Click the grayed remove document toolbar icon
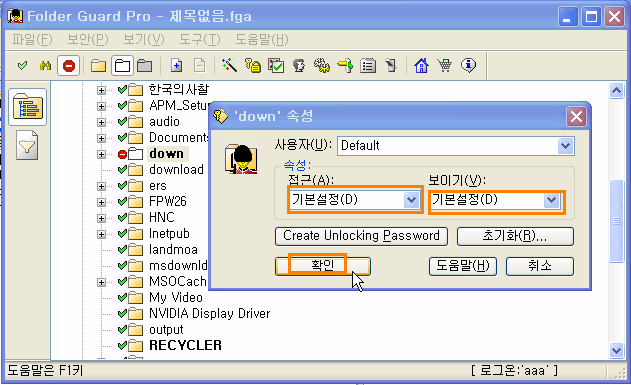 coord(200,65)
